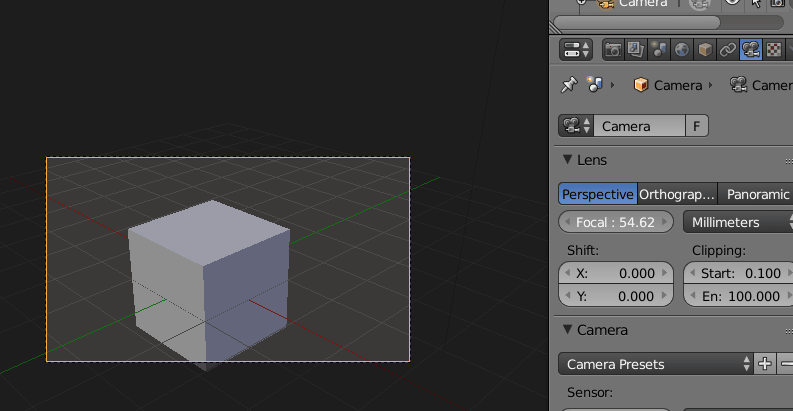Click the Clipping Start value field
Screen dimensions: 793x411
[737, 273]
